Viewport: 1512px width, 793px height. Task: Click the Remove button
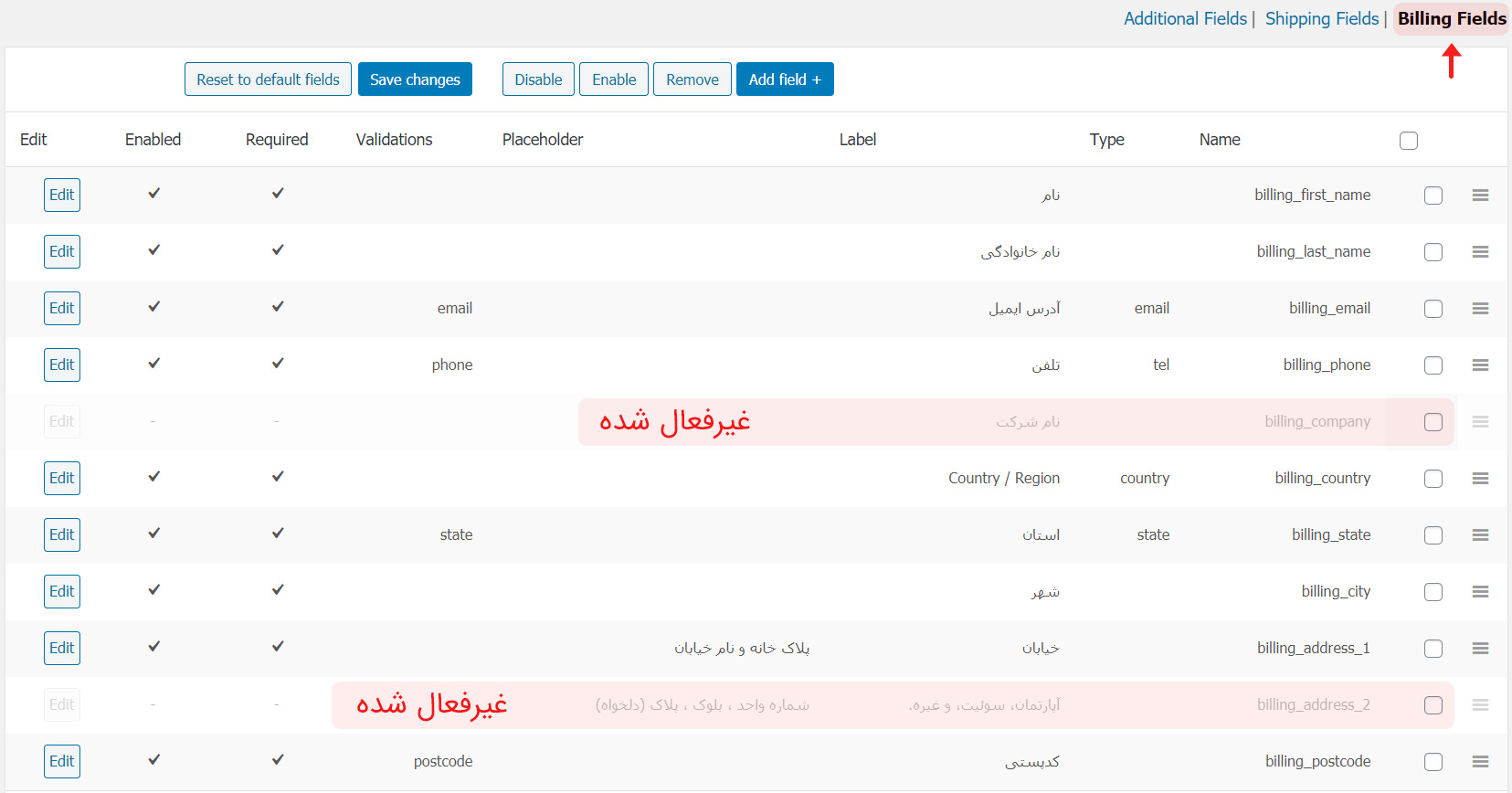tap(693, 79)
